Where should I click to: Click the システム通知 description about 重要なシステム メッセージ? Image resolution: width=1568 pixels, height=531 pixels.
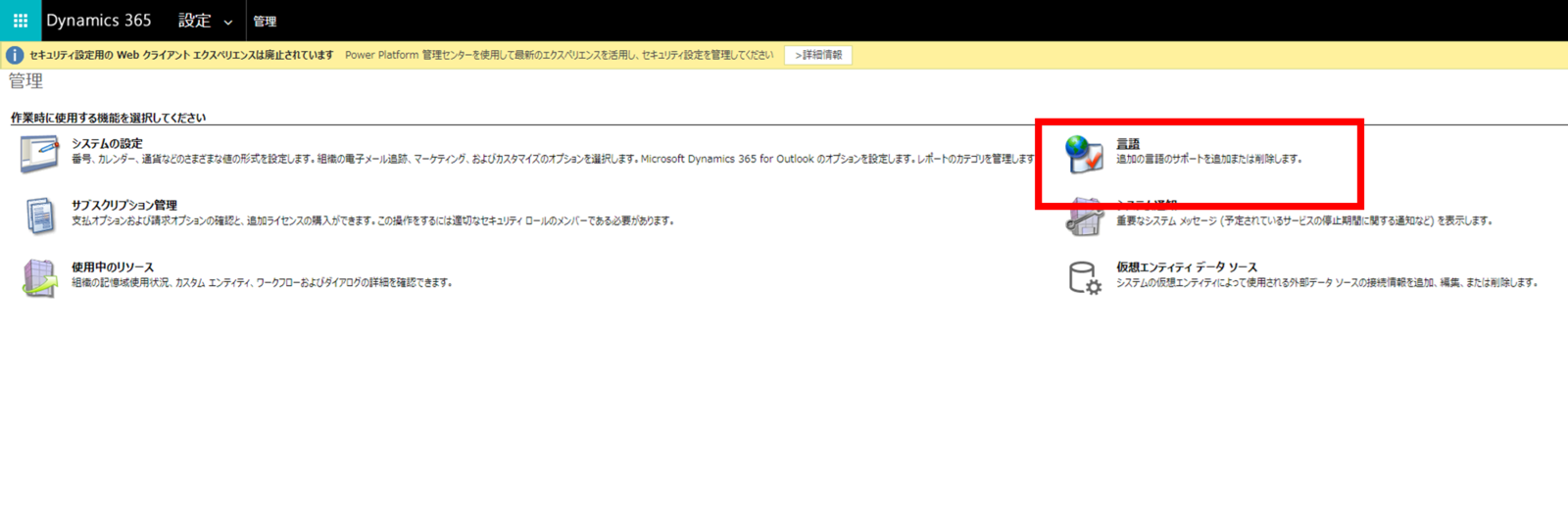pos(1304,220)
